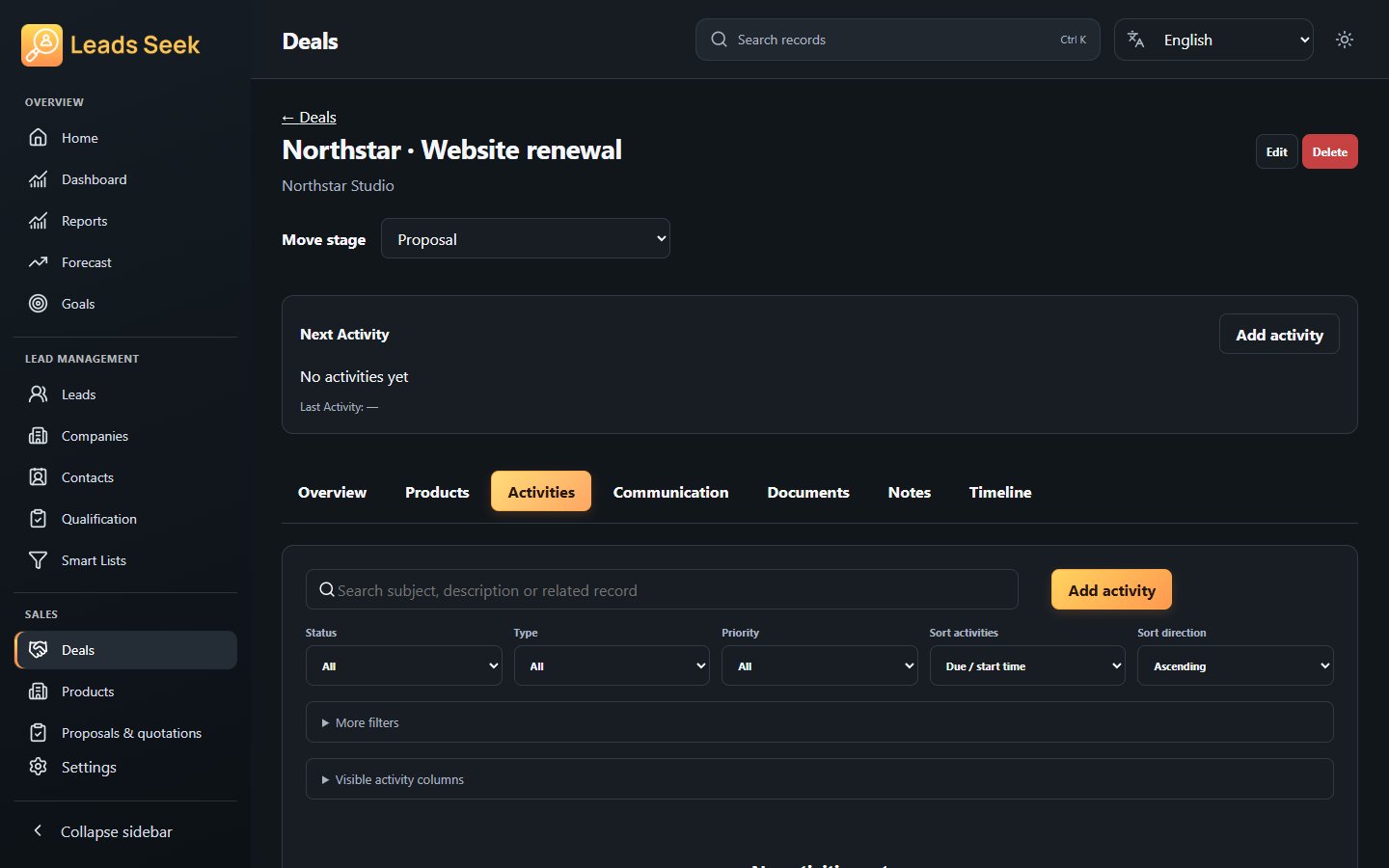
Task: Open the Sort direction Ascending dropdown
Action: pos(1236,665)
